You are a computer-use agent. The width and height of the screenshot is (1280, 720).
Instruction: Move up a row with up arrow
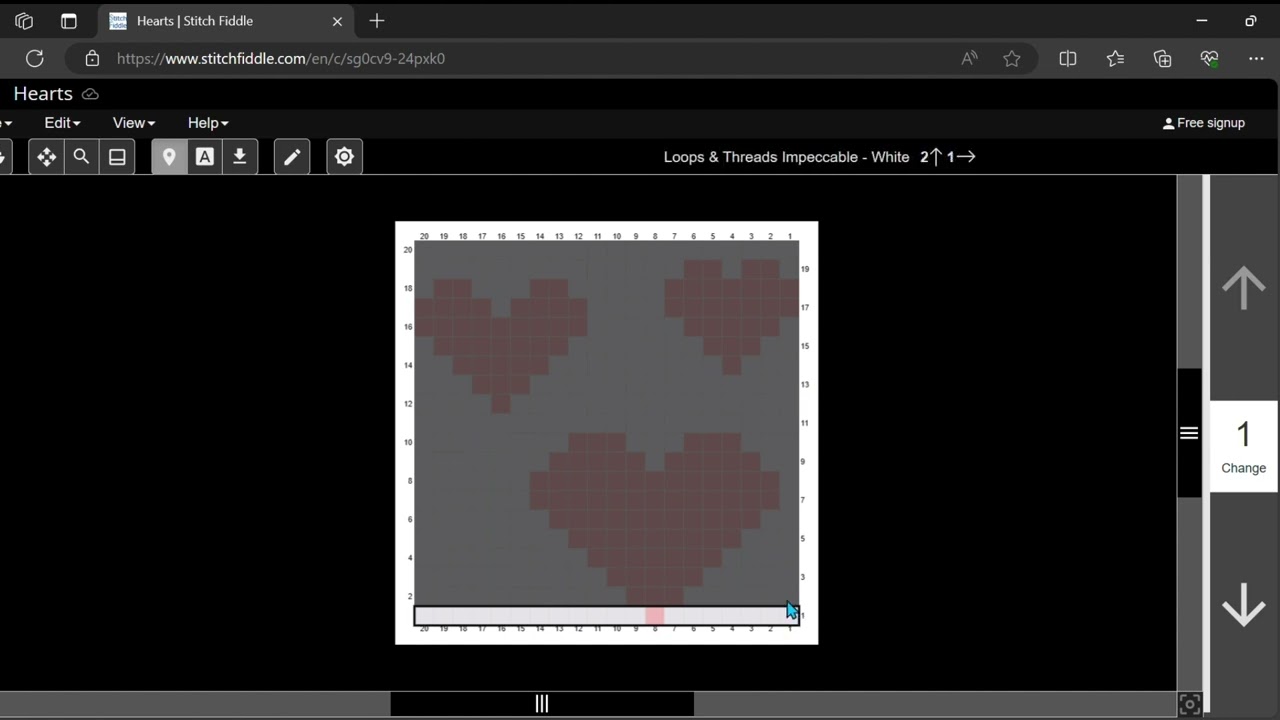pyautogui.click(x=1244, y=288)
